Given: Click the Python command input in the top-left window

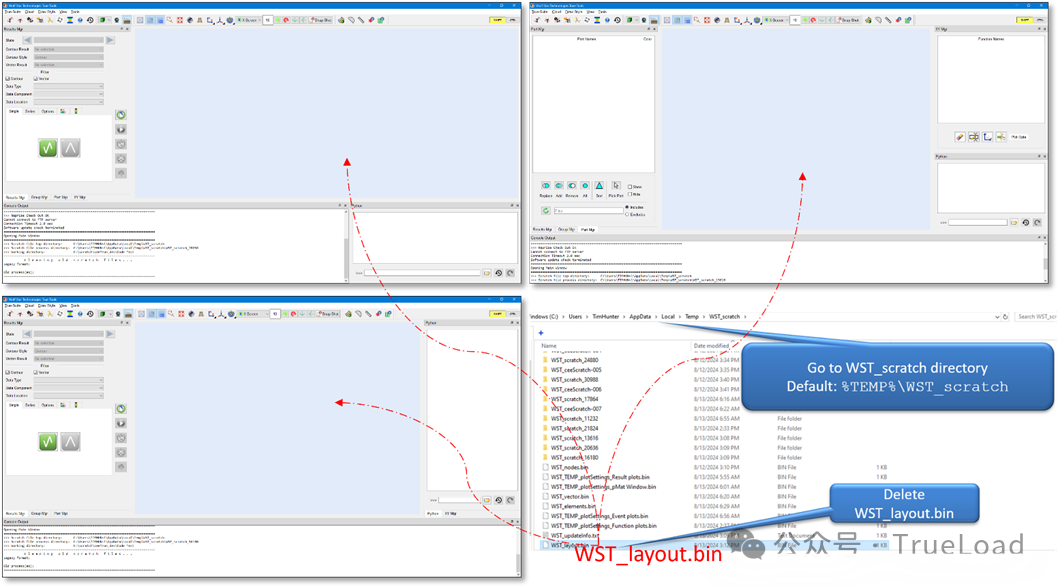Looking at the screenshot, I should point(422,273).
